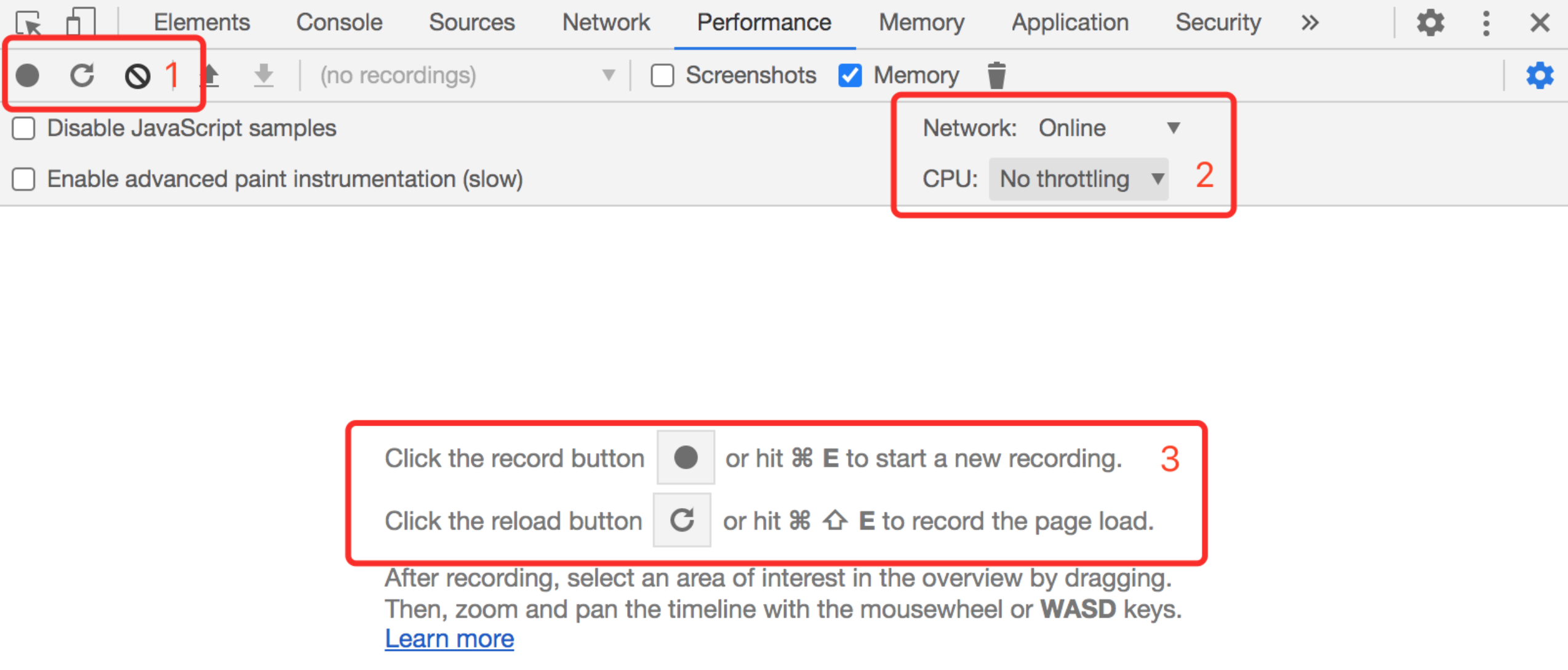Click the reload and profile page icon
Image resolution: width=1568 pixels, height=670 pixels.
[x=82, y=75]
